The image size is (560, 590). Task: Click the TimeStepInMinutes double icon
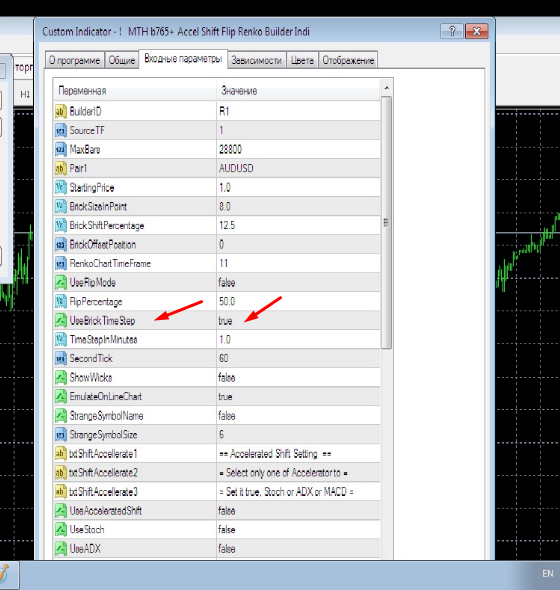click(x=61, y=339)
